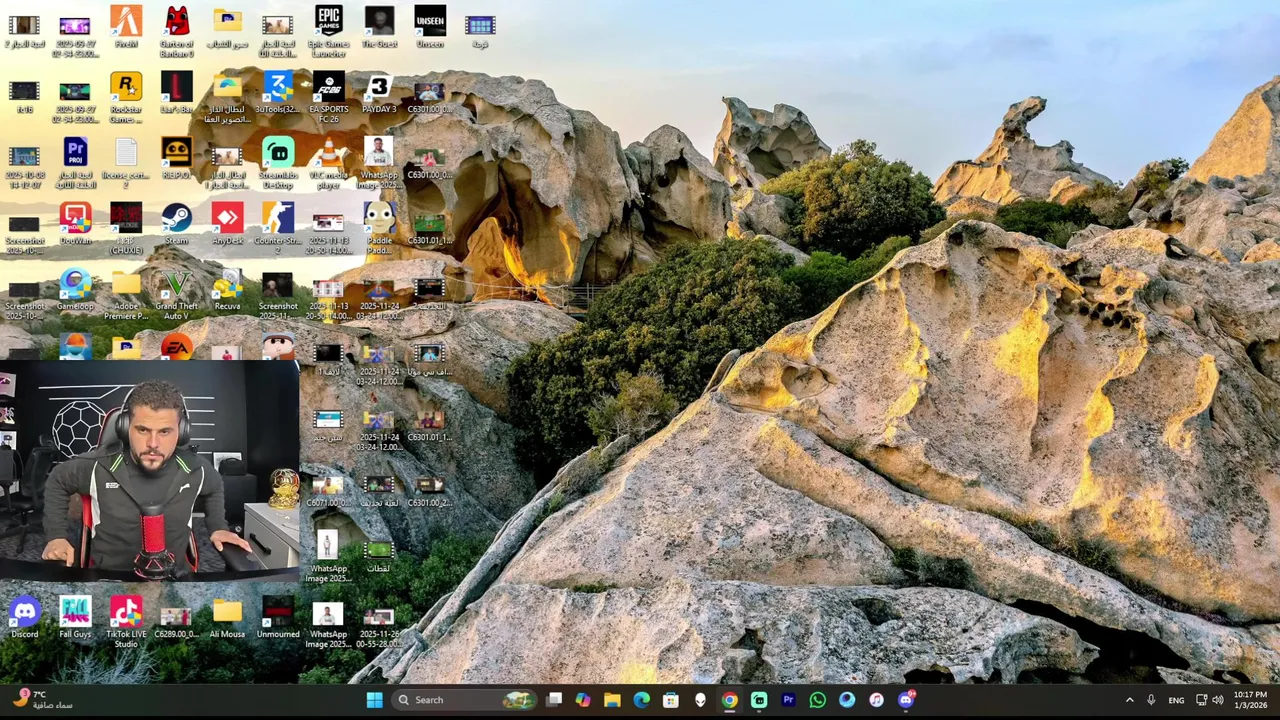Open the clock and date flyout
The width and height of the screenshot is (1280, 720).
pyautogui.click(x=1250, y=700)
